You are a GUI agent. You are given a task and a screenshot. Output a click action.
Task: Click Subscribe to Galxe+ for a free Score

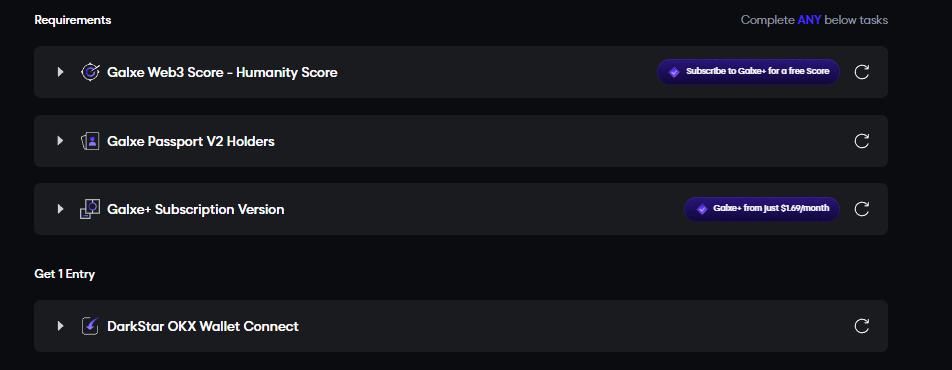pos(748,72)
